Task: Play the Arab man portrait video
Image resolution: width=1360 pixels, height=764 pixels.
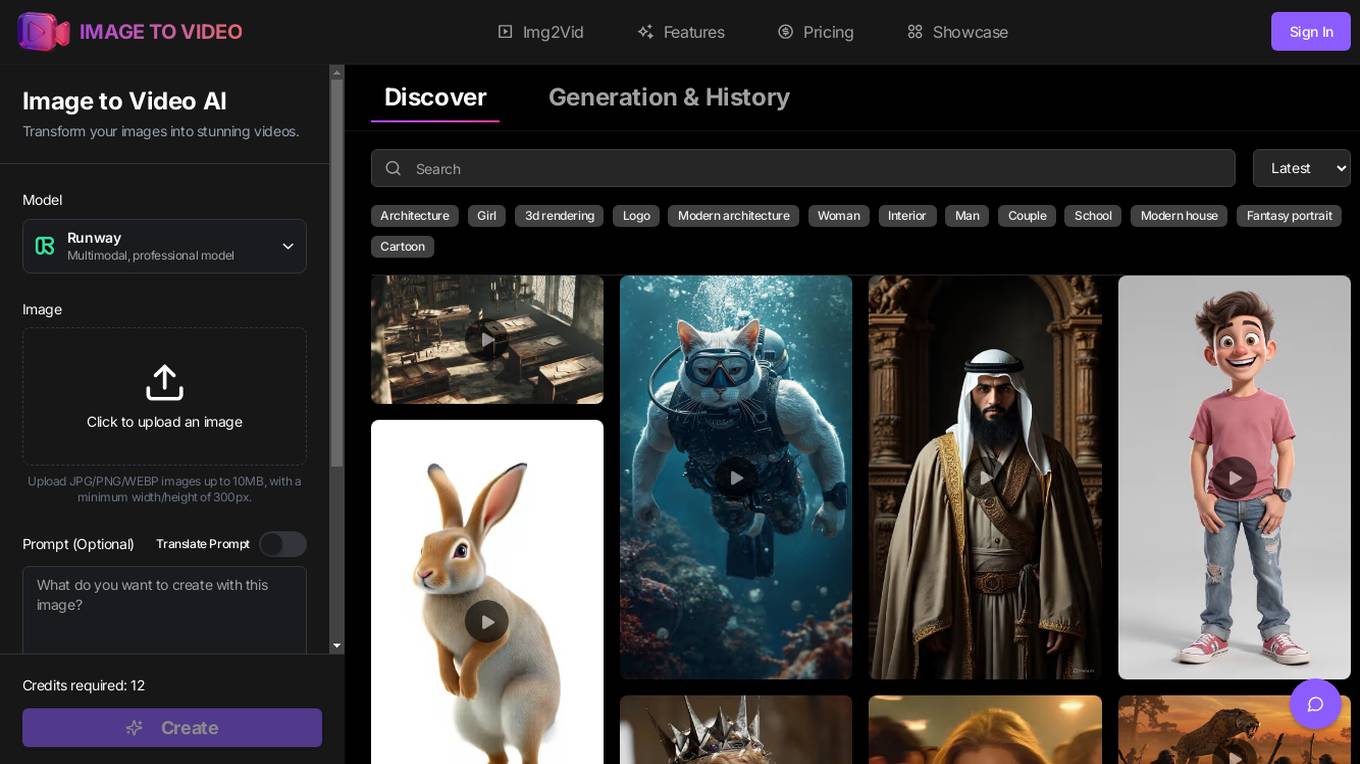Action: click(985, 478)
